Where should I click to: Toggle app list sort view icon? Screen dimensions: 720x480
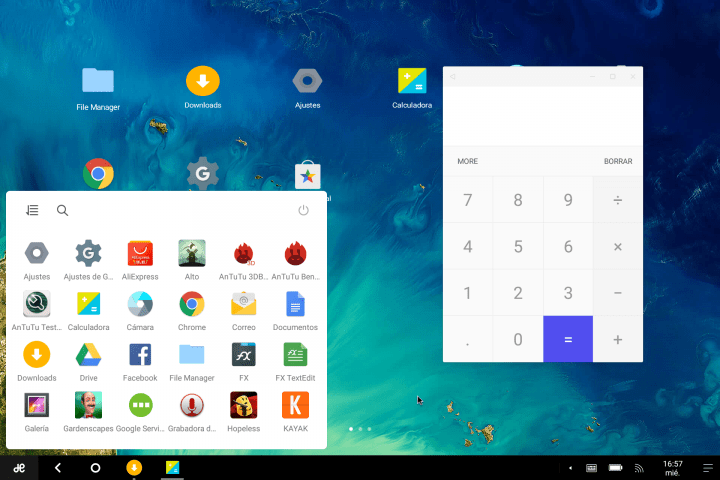tap(32, 210)
